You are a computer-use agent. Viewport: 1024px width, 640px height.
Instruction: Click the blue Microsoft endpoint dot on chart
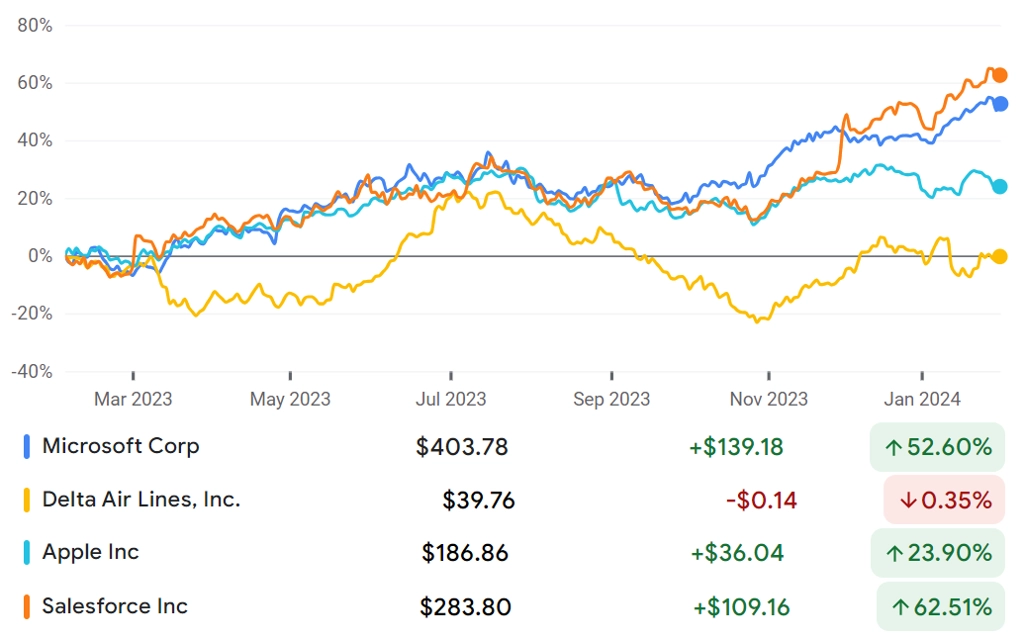point(1000,104)
